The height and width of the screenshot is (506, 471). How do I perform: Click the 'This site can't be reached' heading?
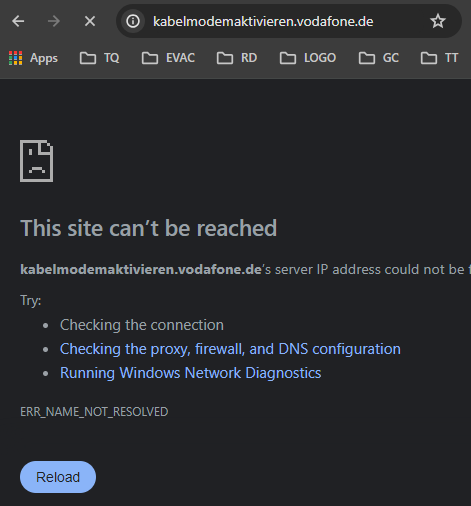point(148,228)
